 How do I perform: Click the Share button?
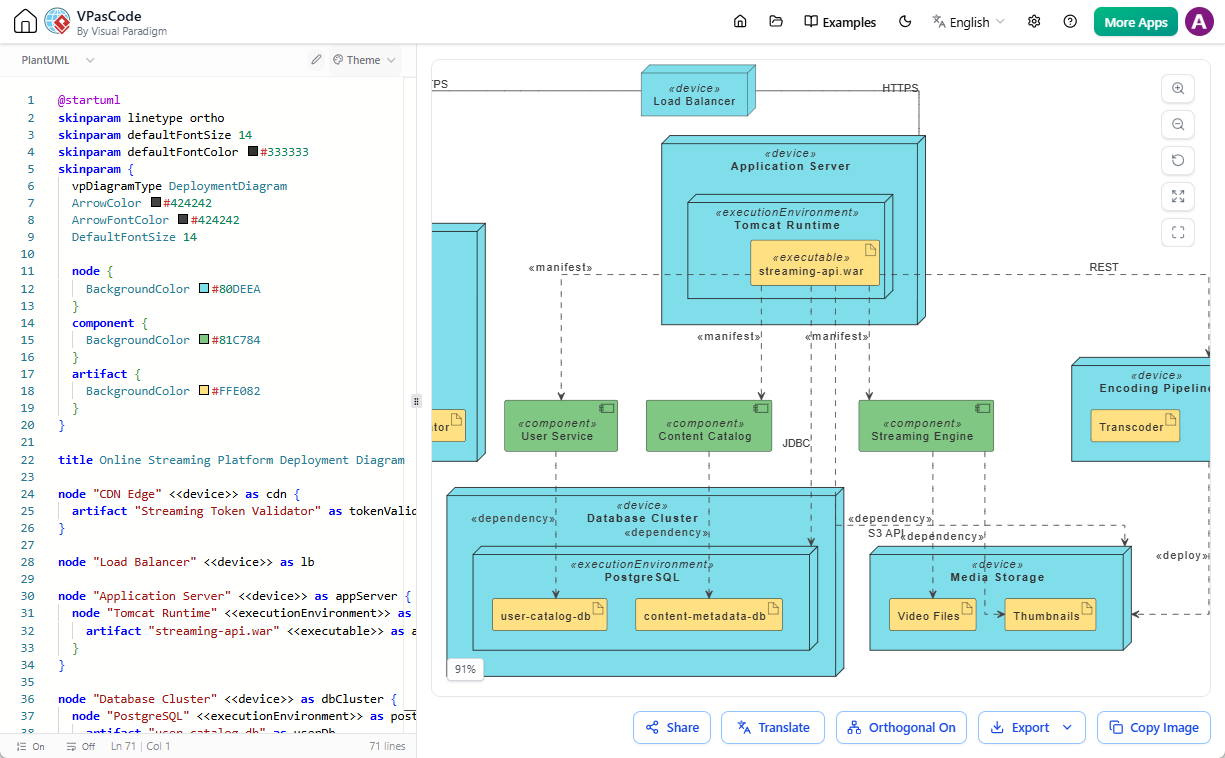pos(672,727)
